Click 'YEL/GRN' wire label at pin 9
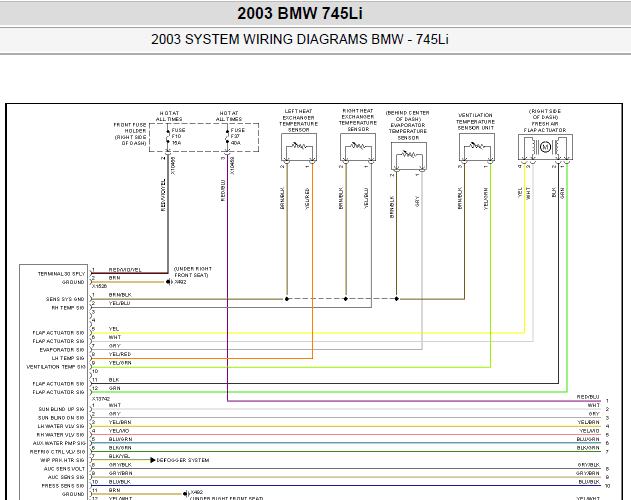This screenshot has width=631, height=500. 120,363
